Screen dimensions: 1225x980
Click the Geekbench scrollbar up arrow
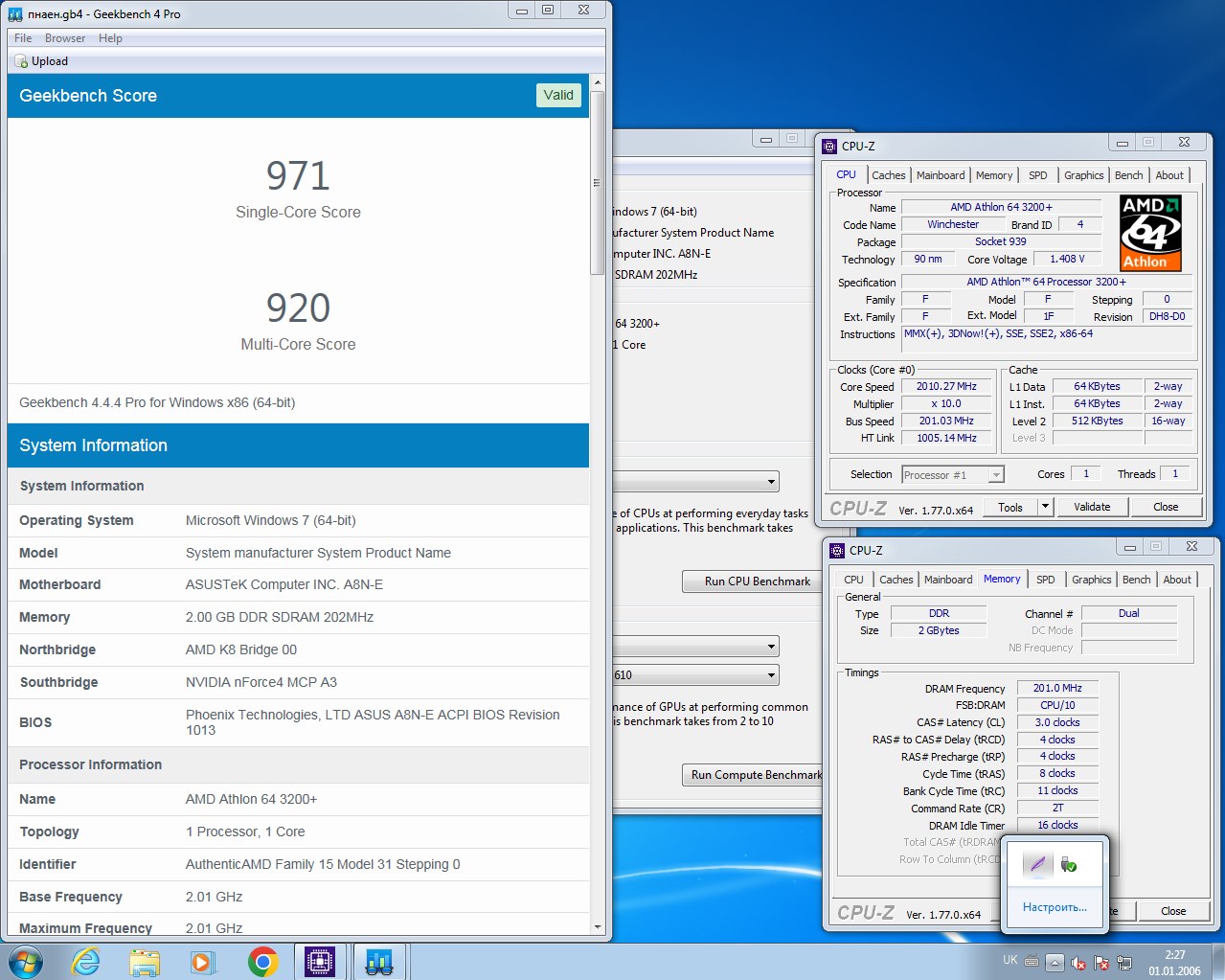[x=598, y=82]
